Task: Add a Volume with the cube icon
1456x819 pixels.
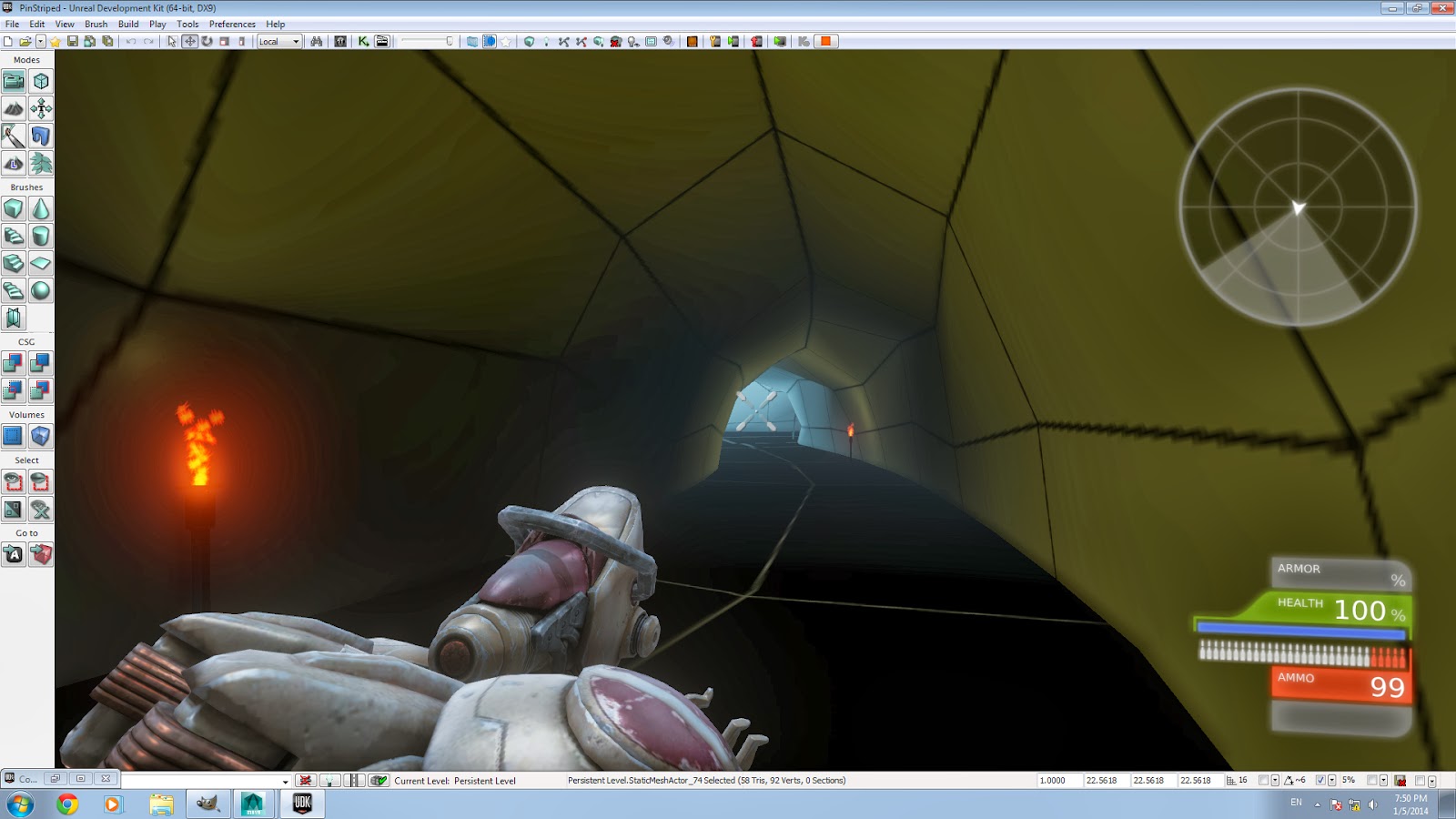Action: pos(41,436)
